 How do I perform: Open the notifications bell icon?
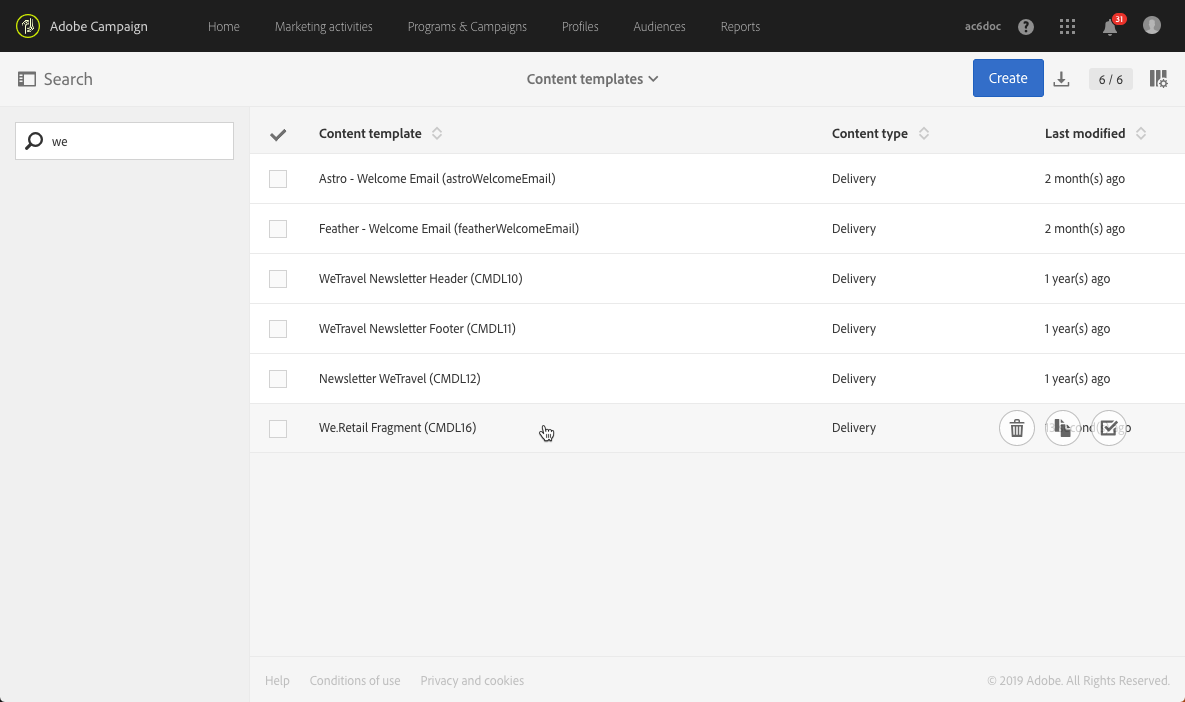point(1109,27)
